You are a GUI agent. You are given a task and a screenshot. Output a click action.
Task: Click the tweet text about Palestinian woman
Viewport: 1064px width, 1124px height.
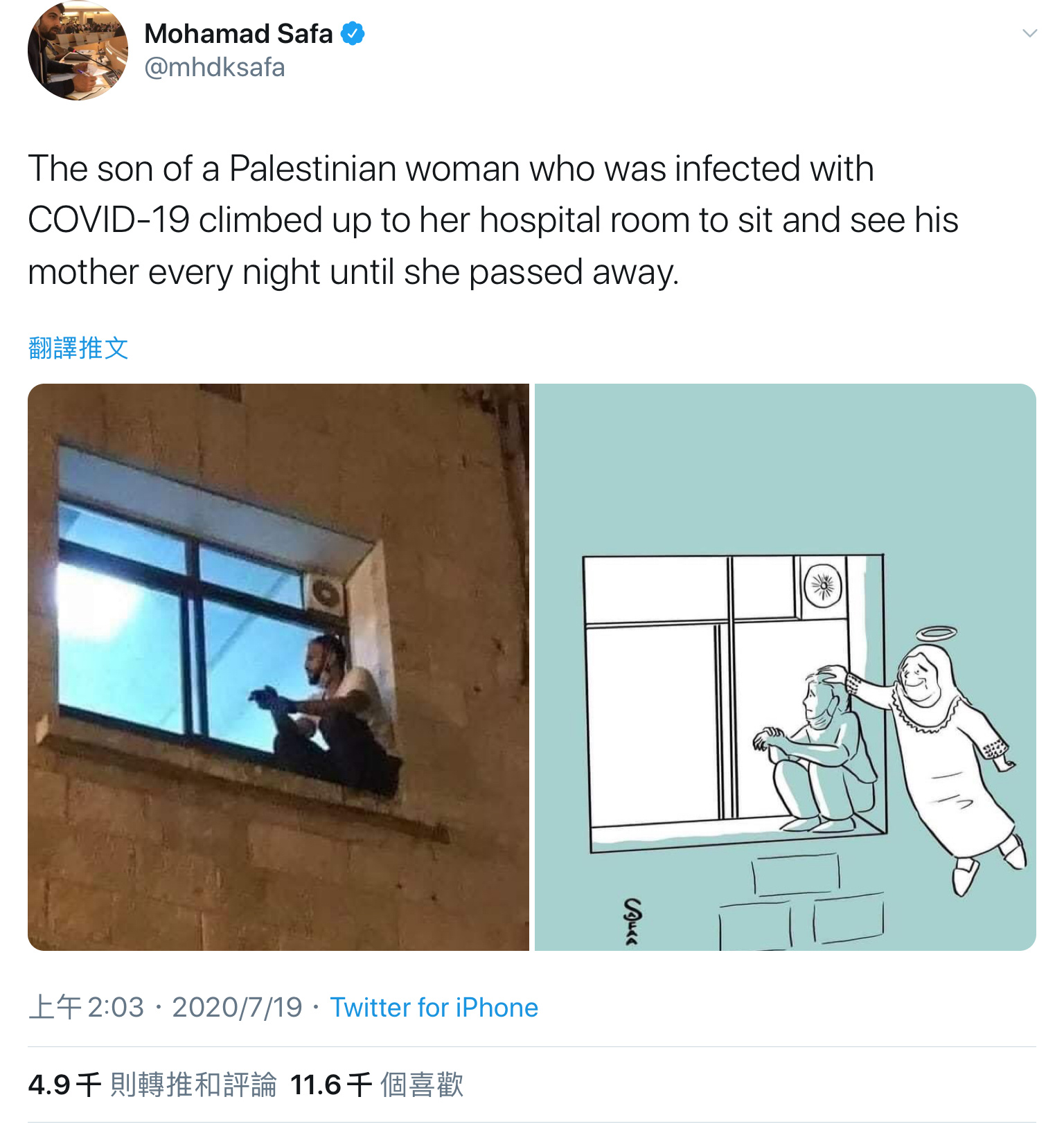pyautogui.click(x=493, y=220)
